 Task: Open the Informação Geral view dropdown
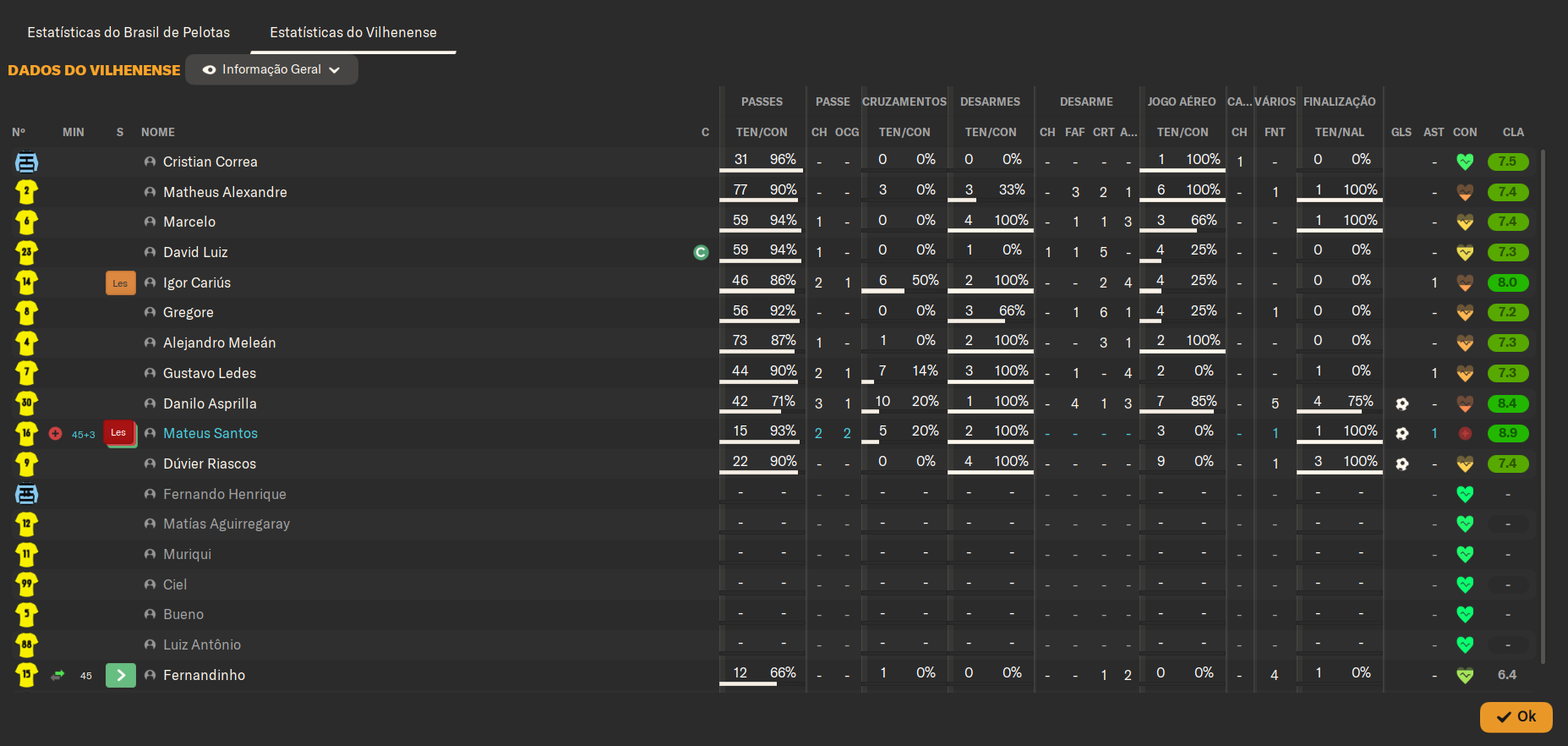pyautogui.click(x=271, y=69)
